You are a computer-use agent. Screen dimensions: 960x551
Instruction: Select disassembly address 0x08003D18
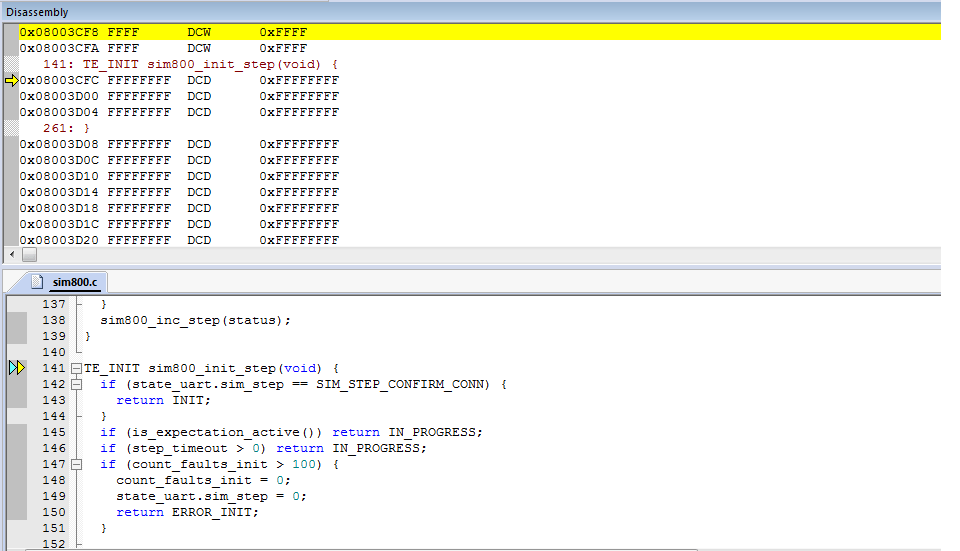pos(59,208)
